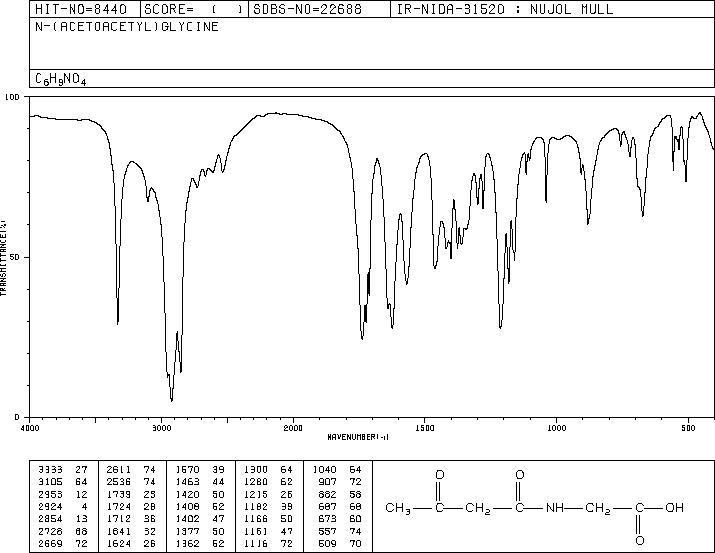Screen dimensions: 715x553
Task: Select the 3333 peak entry in table
Action: (x=63, y=470)
